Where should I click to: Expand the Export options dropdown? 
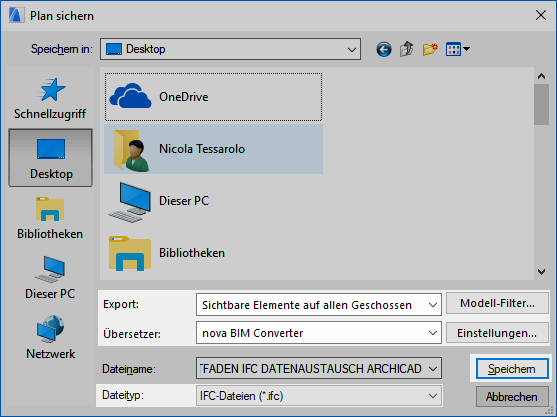pos(319,305)
